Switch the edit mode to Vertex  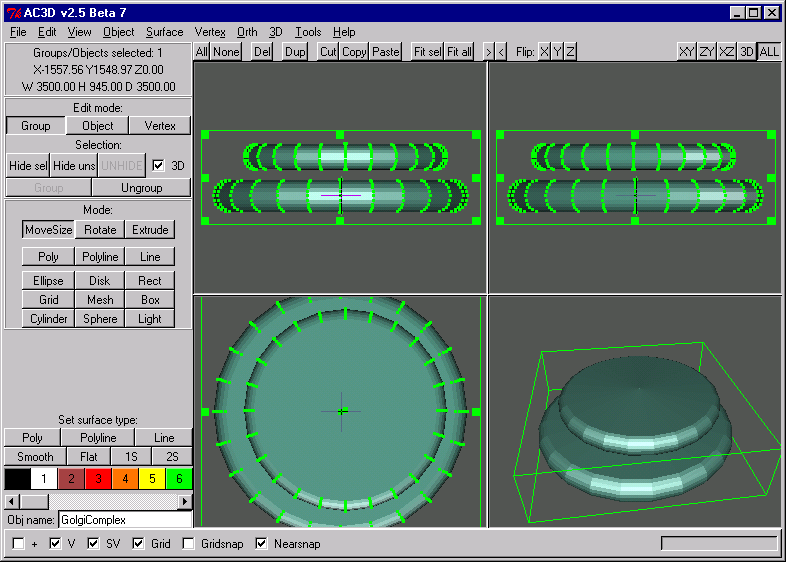(x=160, y=126)
